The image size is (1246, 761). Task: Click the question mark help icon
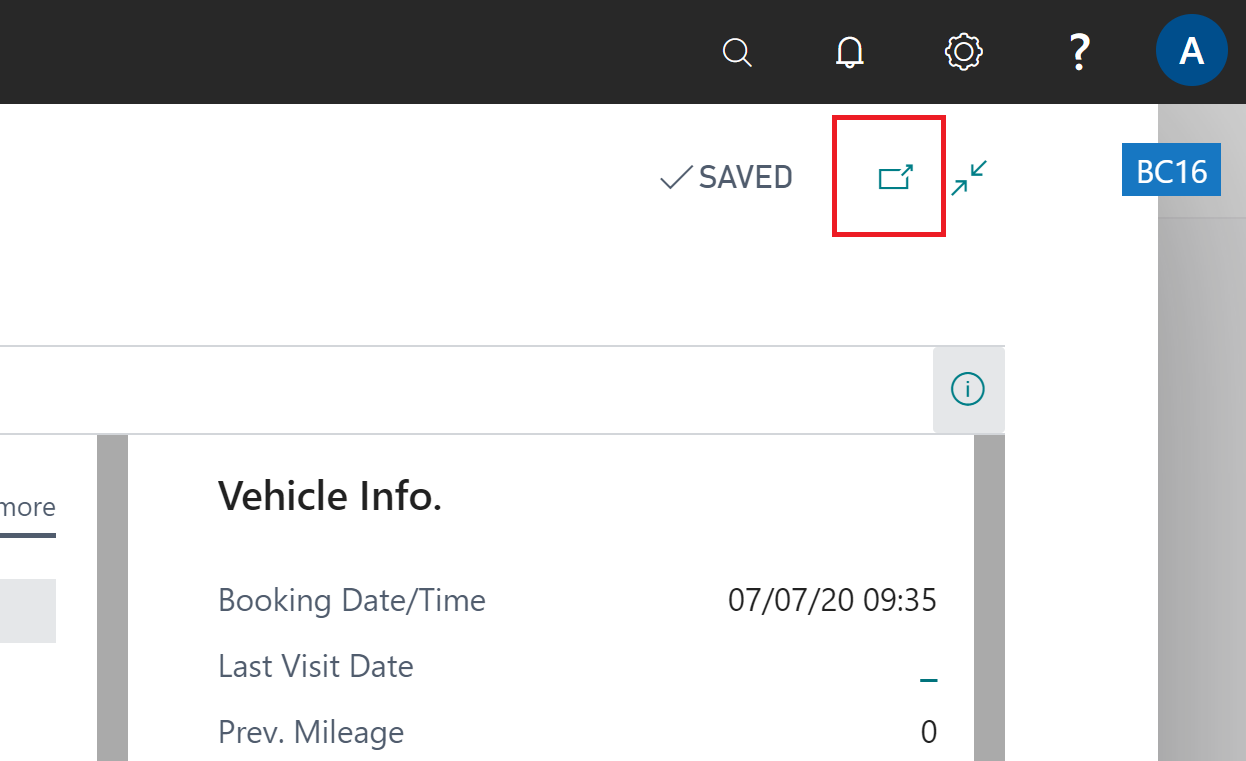[1078, 52]
